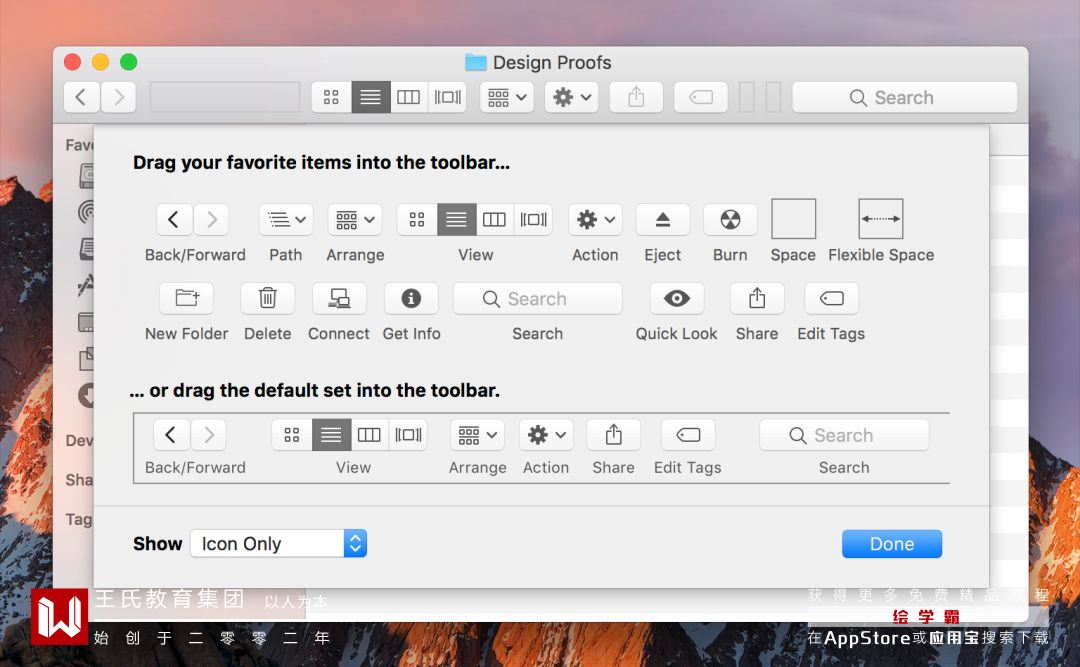This screenshot has width=1080, height=667.
Task: Click Arrange in the default set
Action: (x=477, y=435)
